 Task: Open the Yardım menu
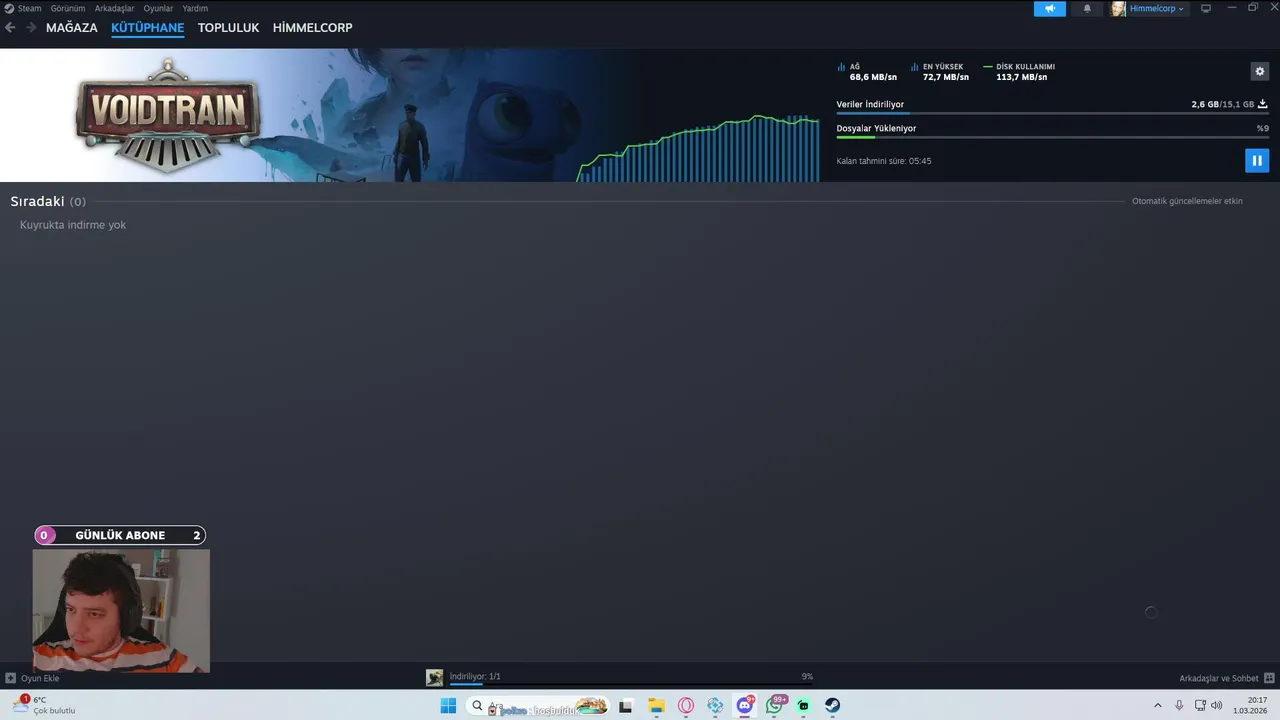(x=195, y=8)
